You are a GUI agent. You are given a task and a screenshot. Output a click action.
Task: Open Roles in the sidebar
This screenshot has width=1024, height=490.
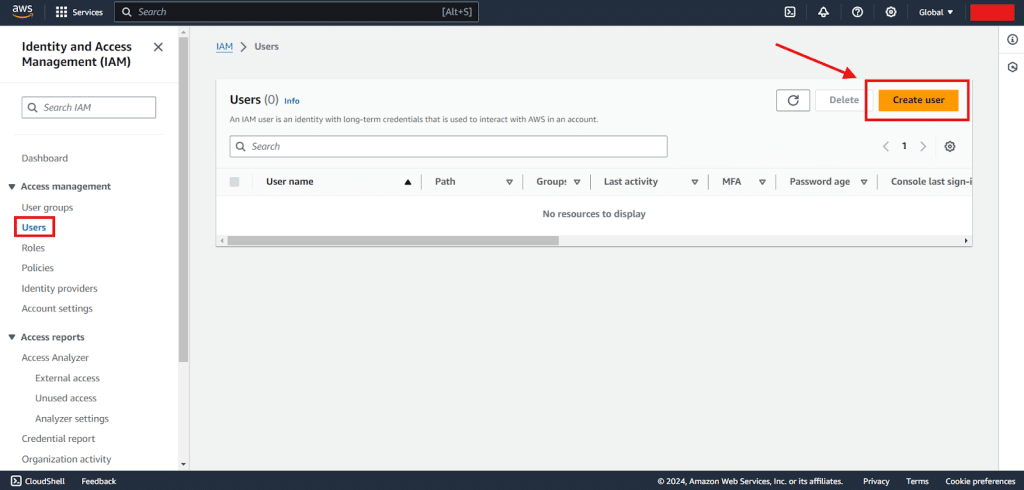point(33,248)
